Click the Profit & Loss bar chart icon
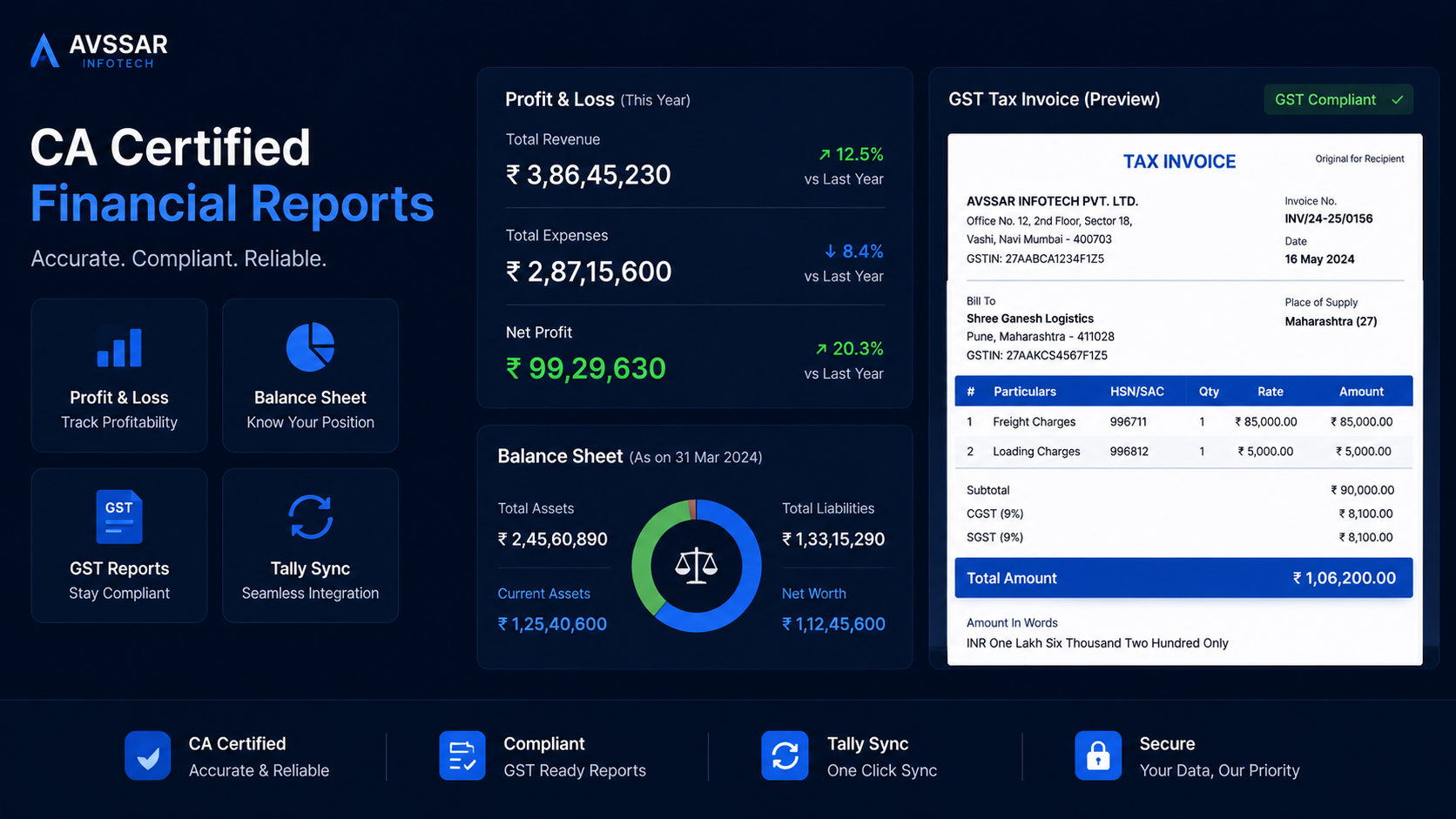This screenshot has height=819, width=1456. click(119, 347)
